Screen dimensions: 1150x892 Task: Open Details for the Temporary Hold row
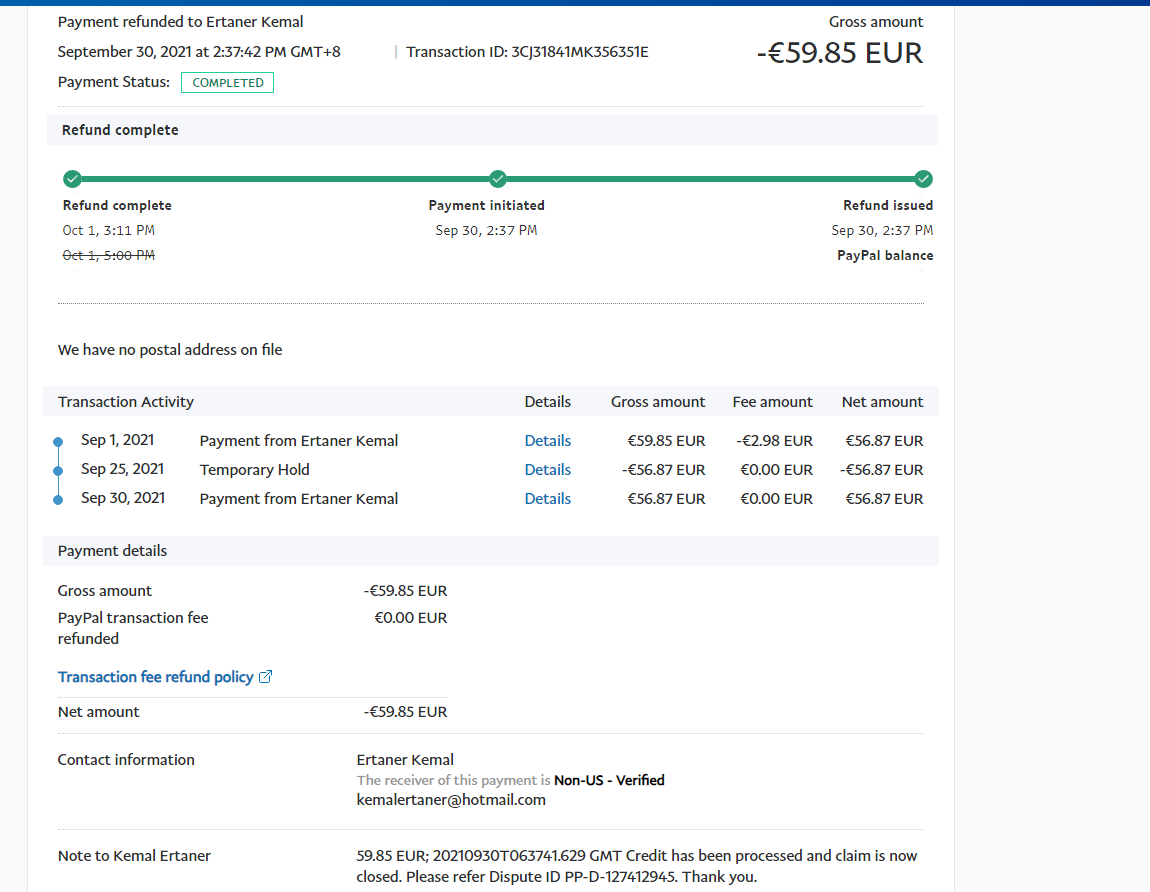click(x=547, y=470)
